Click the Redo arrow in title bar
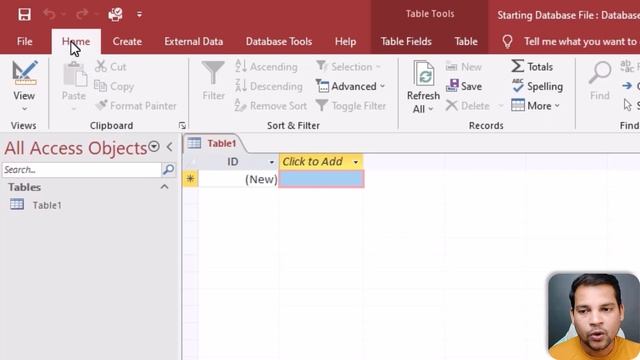Screen dimensions: 640x360 82,14
